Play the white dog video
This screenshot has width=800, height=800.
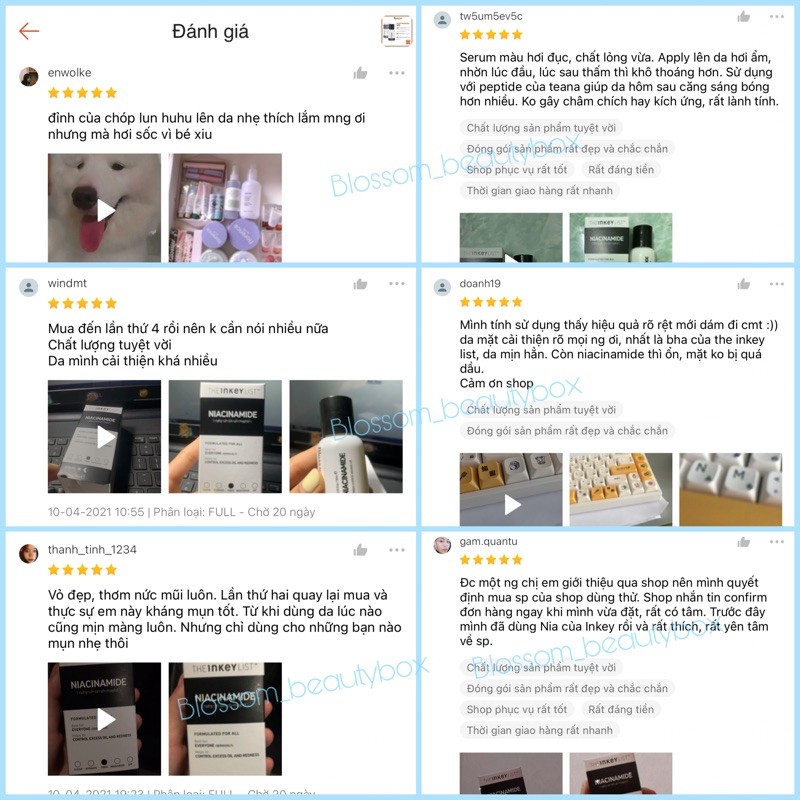pyautogui.click(x=105, y=208)
